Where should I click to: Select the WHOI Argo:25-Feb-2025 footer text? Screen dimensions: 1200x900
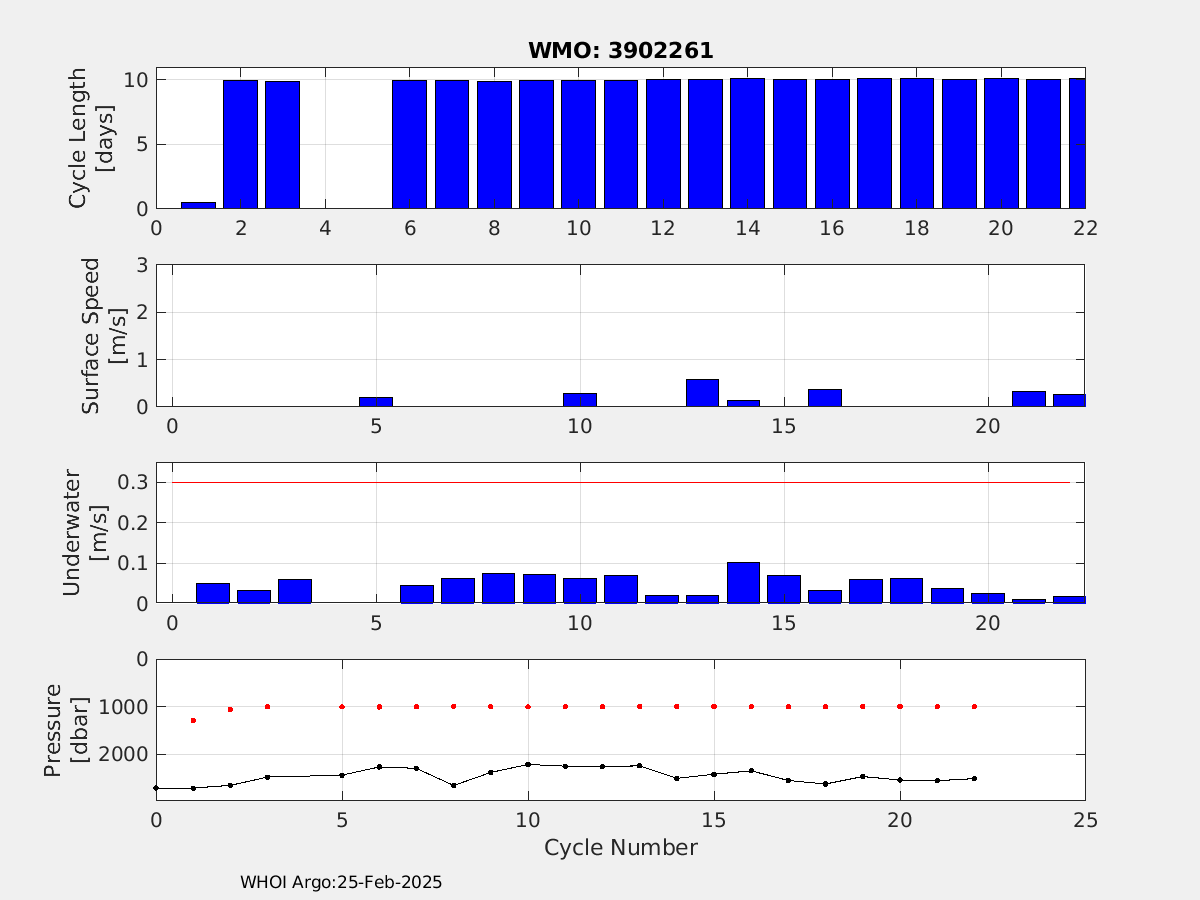[341, 883]
